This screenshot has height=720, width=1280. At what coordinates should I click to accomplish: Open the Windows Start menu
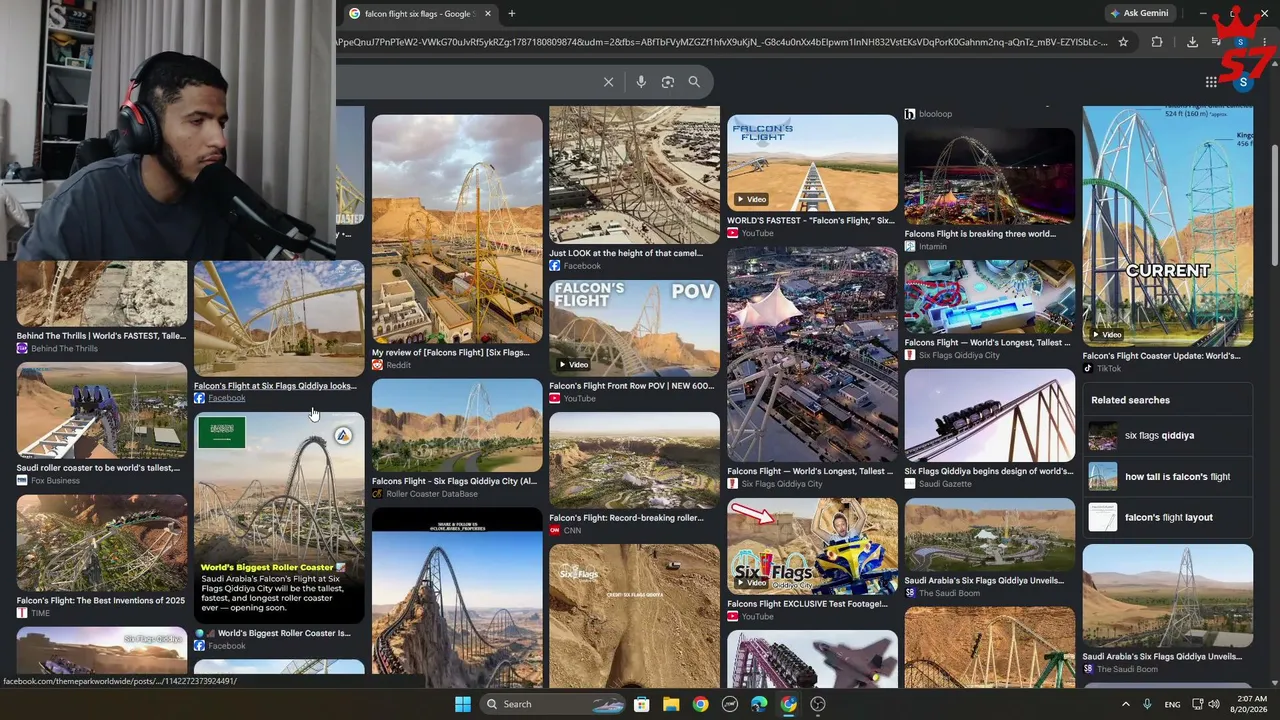point(463,704)
